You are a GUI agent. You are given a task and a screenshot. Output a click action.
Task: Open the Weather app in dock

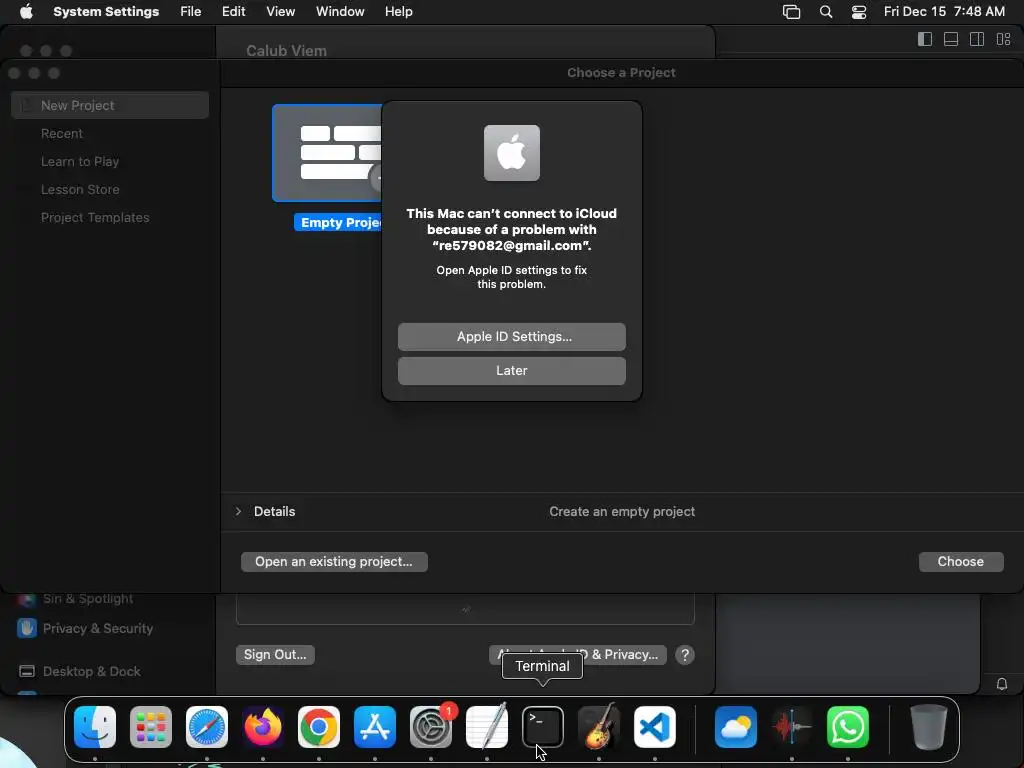pyautogui.click(x=736, y=727)
